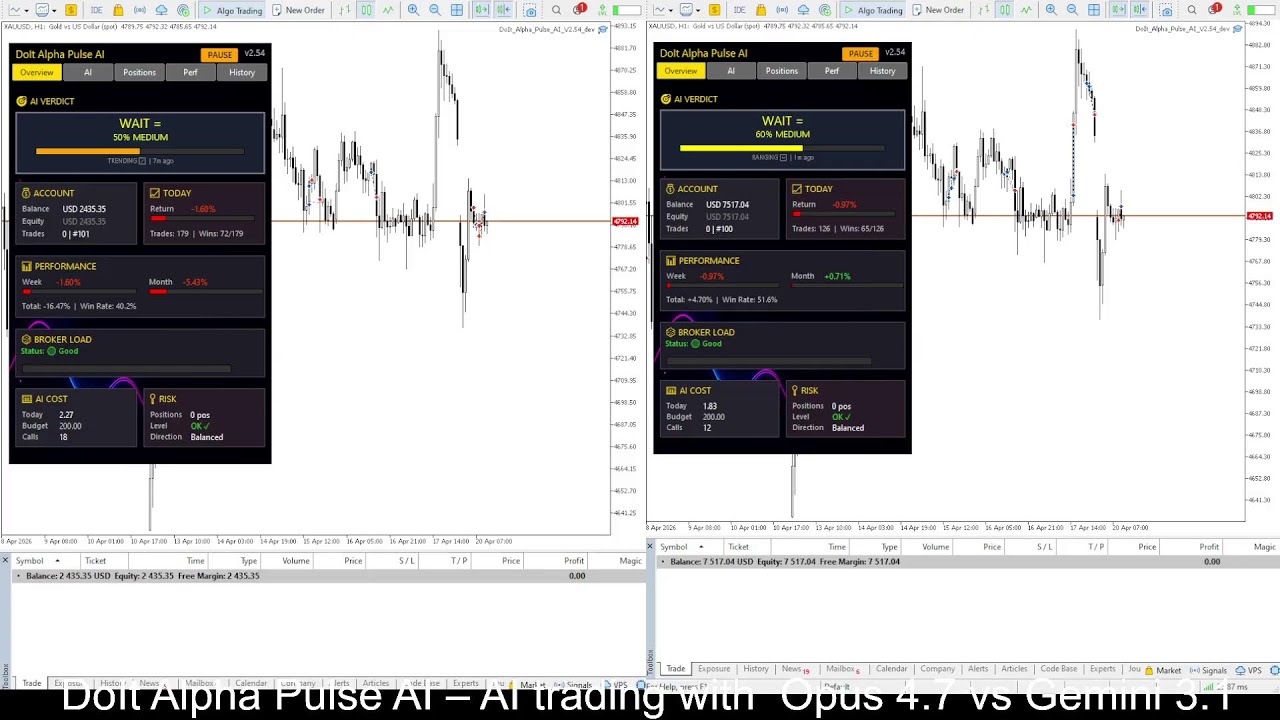The width and height of the screenshot is (1280, 720).
Task: Toggle chart autoscroll in right terminal toolbar
Action: [x=1118, y=10]
